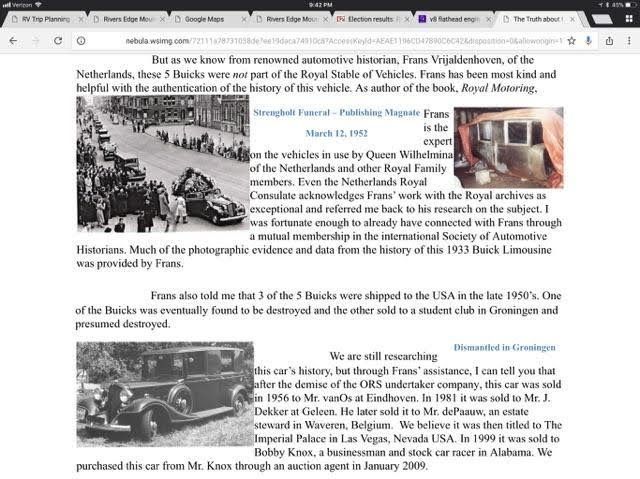Viewport: 640px width, 479px height.
Task: Open the Rivers Edge tab after RV Trip Planning
Action: pos(128,19)
